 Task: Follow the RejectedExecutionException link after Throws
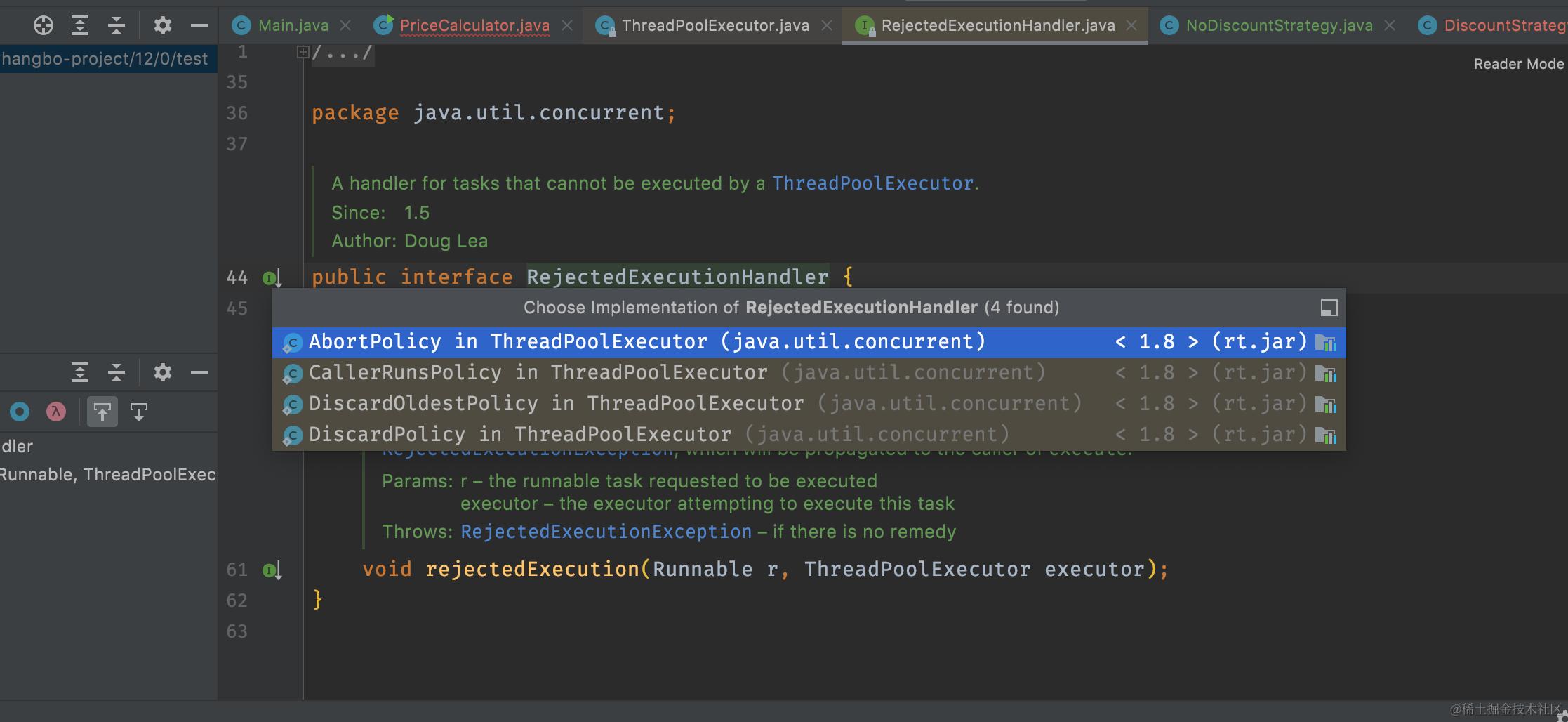pos(606,532)
